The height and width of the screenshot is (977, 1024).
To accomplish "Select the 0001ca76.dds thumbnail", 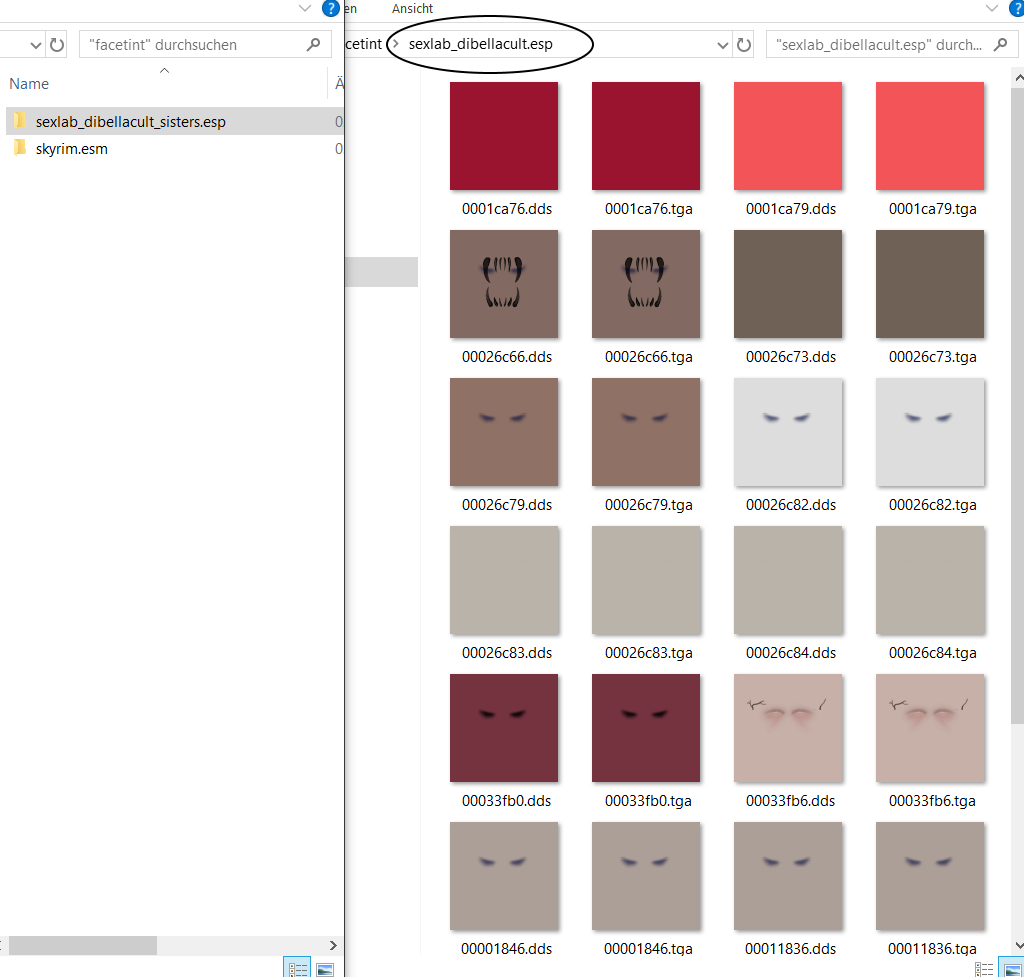I will click(504, 136).
